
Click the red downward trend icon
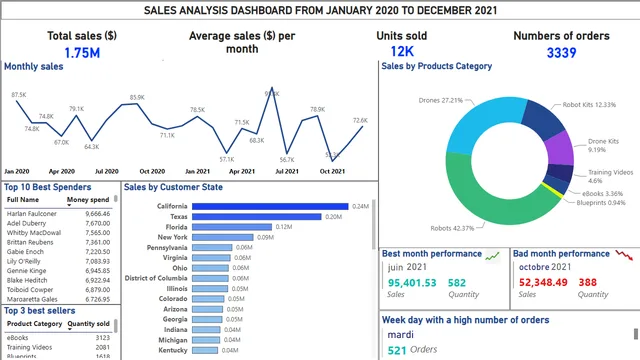[x=624, y=256]
